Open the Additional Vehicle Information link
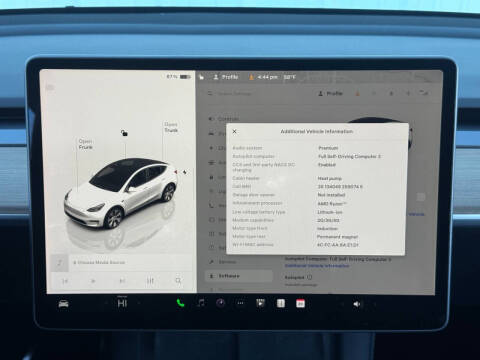This screenshot has width=480, height=360. (317, 266)
